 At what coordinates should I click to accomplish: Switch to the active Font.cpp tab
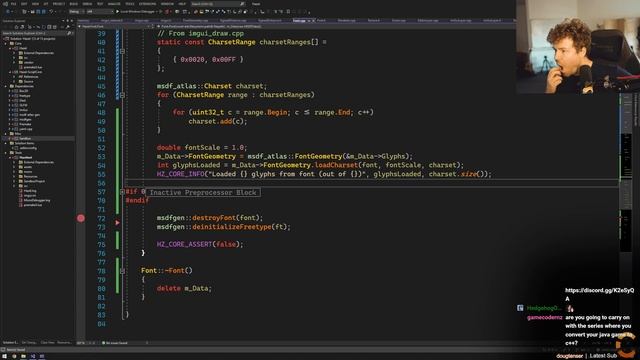(299, 20)
